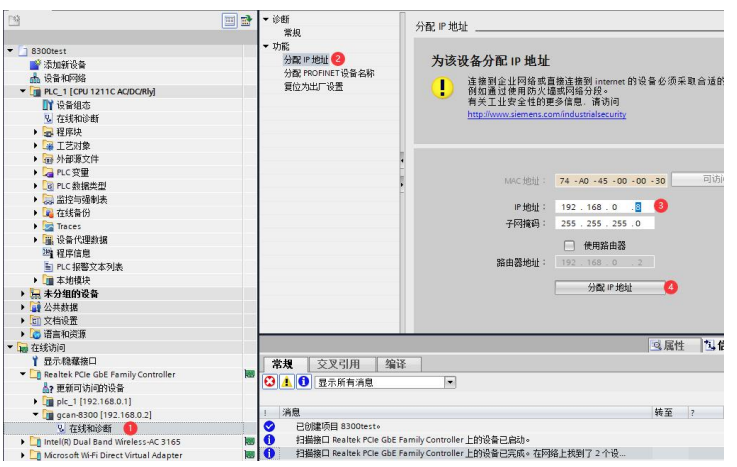Select 文档设置 in project tree
Image resolution: width=737 pixels, height=467 pixels.
click(x=61, y=321)
